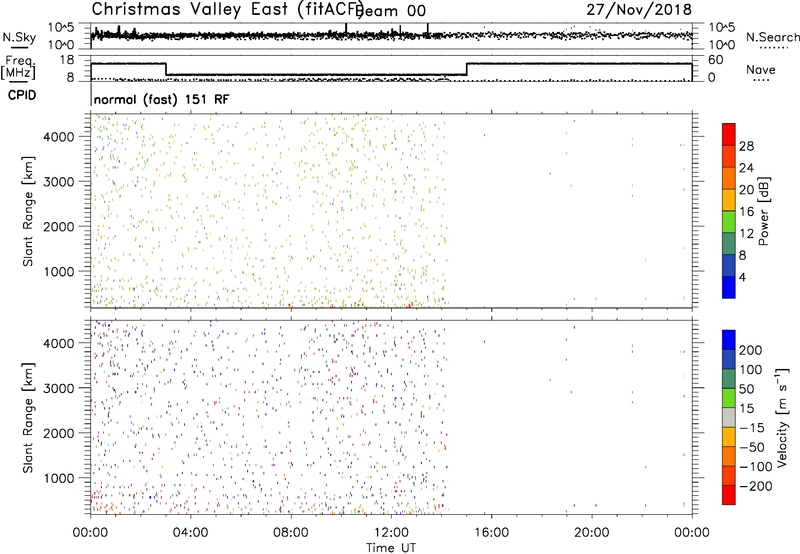Click the '200' Velocity colorbar label
Image resolution: width=800 pixels, height=554 pixels.
click(751, 350)
